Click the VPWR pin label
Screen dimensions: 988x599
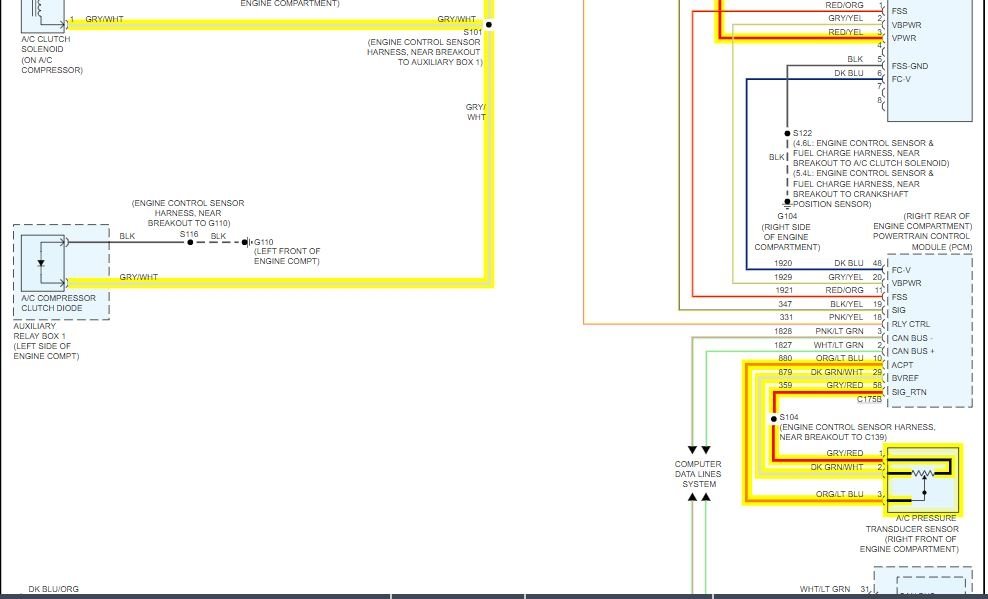(904, 38)
